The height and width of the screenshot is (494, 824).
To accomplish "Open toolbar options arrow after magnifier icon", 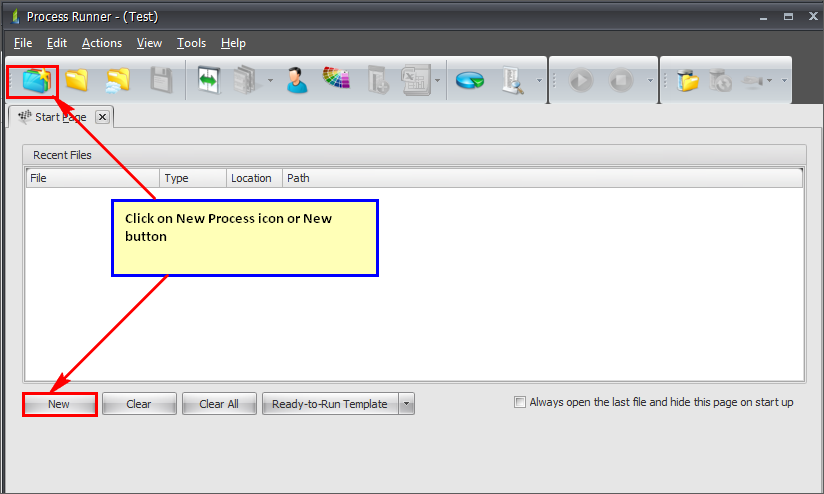I will 539,80.
